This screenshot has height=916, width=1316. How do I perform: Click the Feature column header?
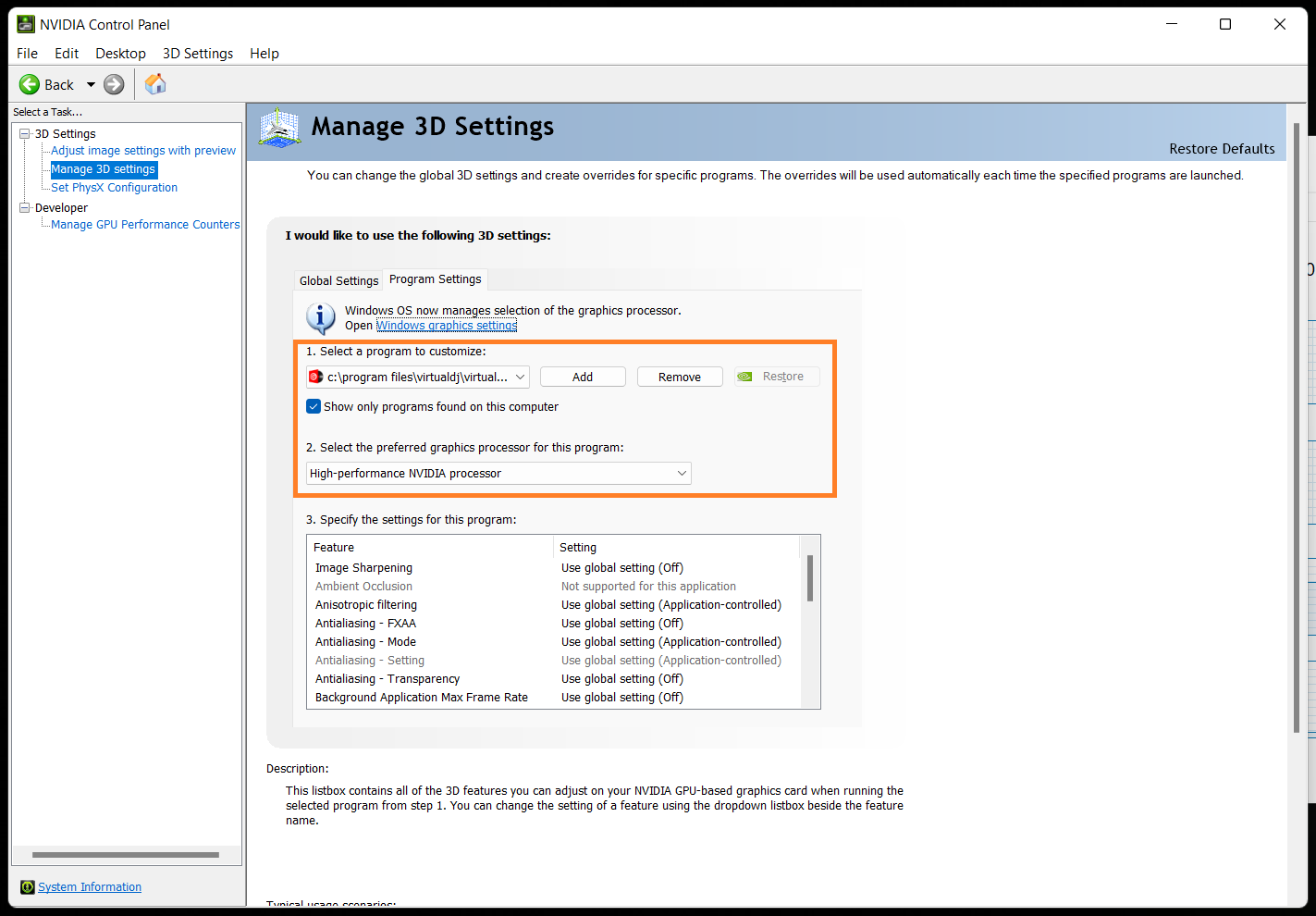430,548
